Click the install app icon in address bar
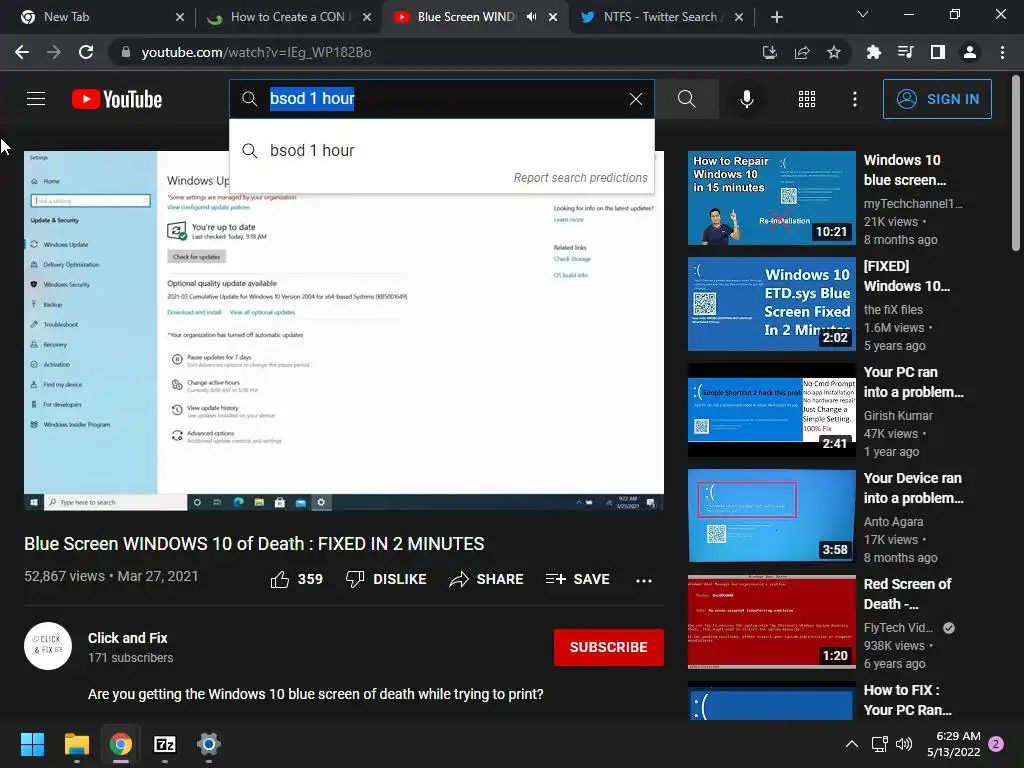The height and width of the screenshot is (768, 1024). 770,52
